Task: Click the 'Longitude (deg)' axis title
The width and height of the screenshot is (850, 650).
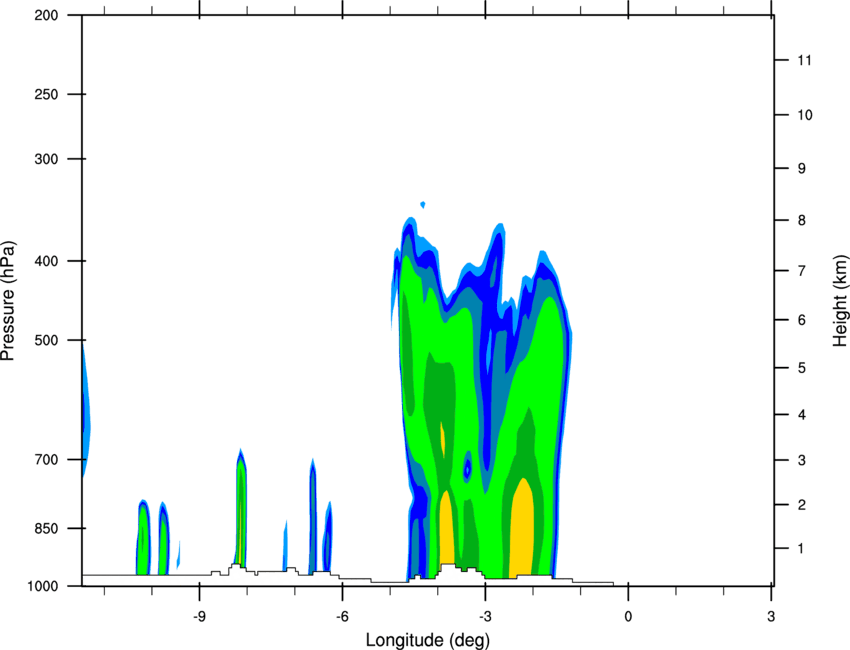Action: click(x=428, y=640)
